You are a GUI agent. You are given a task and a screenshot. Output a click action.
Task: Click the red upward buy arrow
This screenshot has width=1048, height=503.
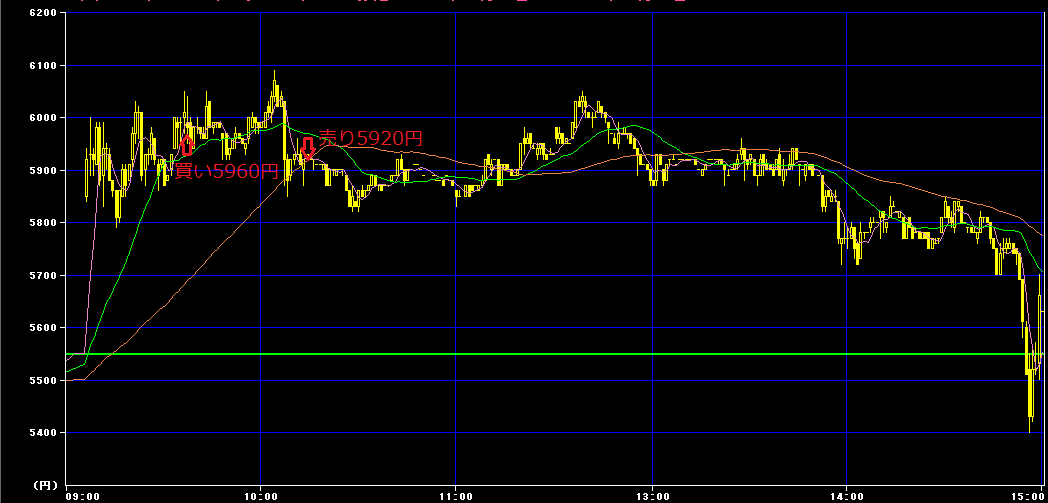(188, 146)
